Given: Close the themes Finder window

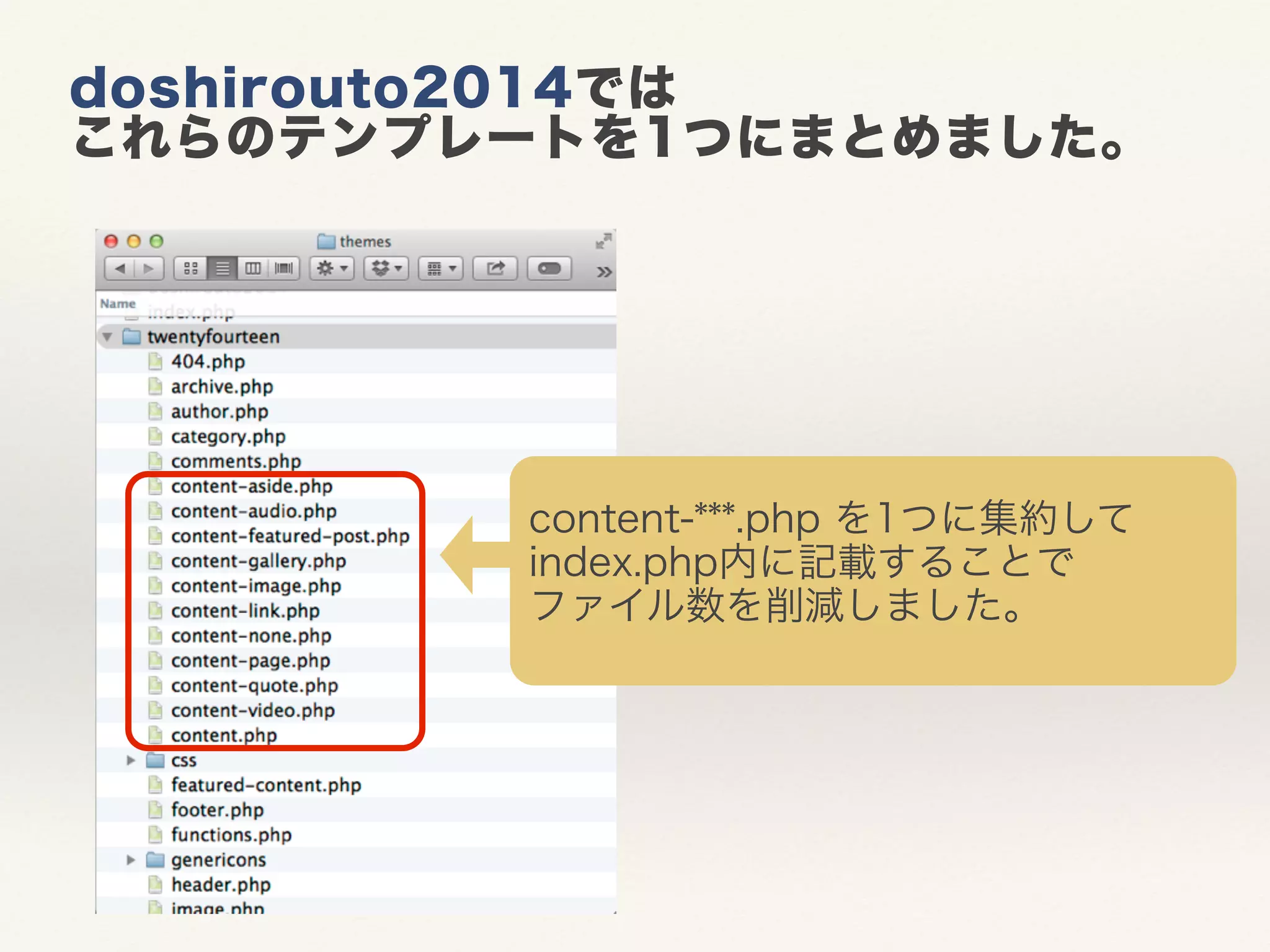Looking at the screenshot, I should click(x=111, y=241).
